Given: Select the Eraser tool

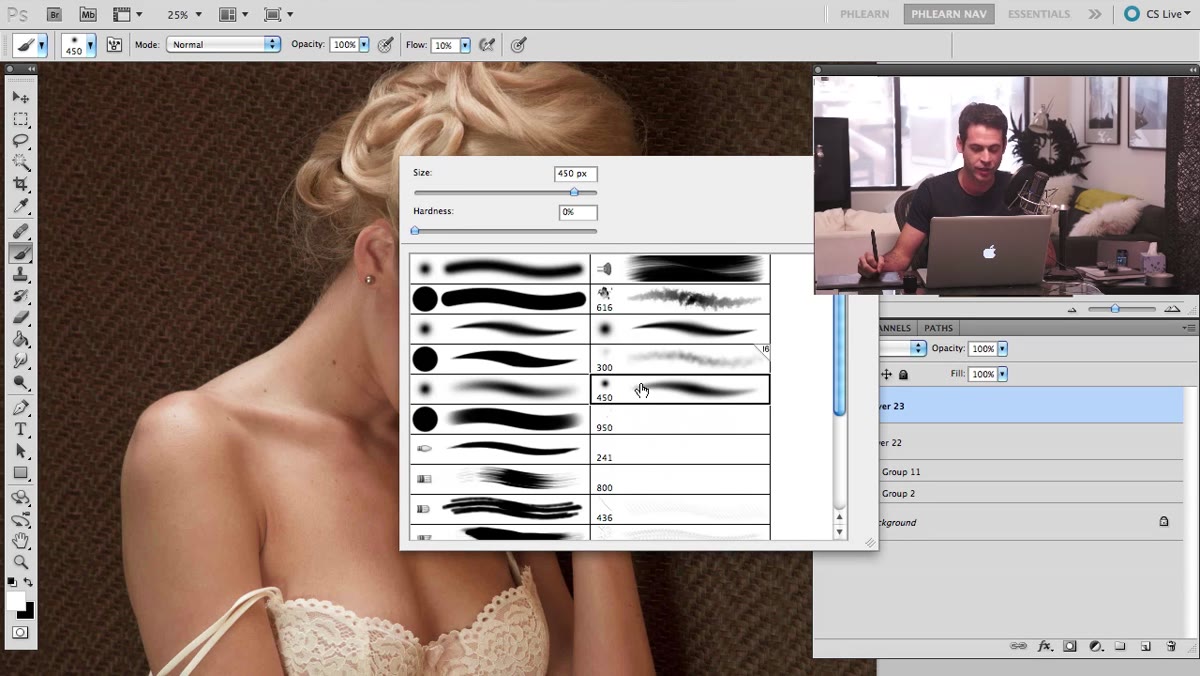Looking at the screenshot, I should tap(20, 318).
